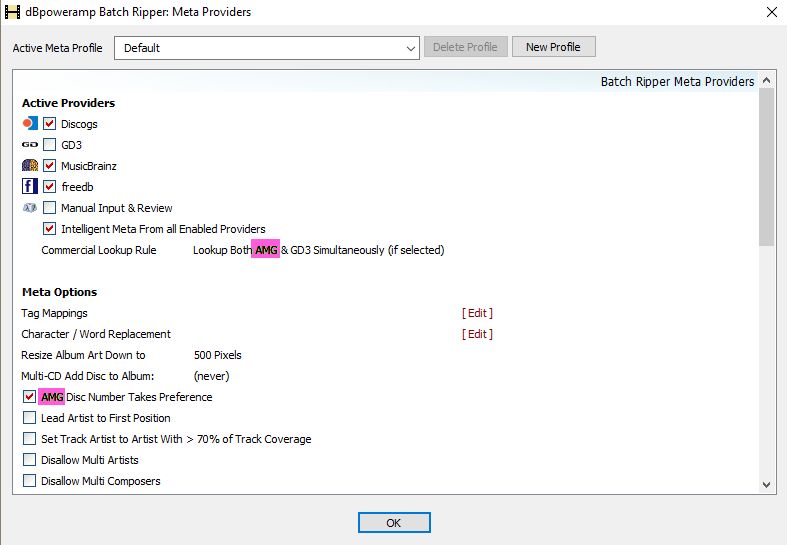Screen dimensions: 787x545
Task: Click the scrollbar down arrow
Action: [x=766, y=484]
